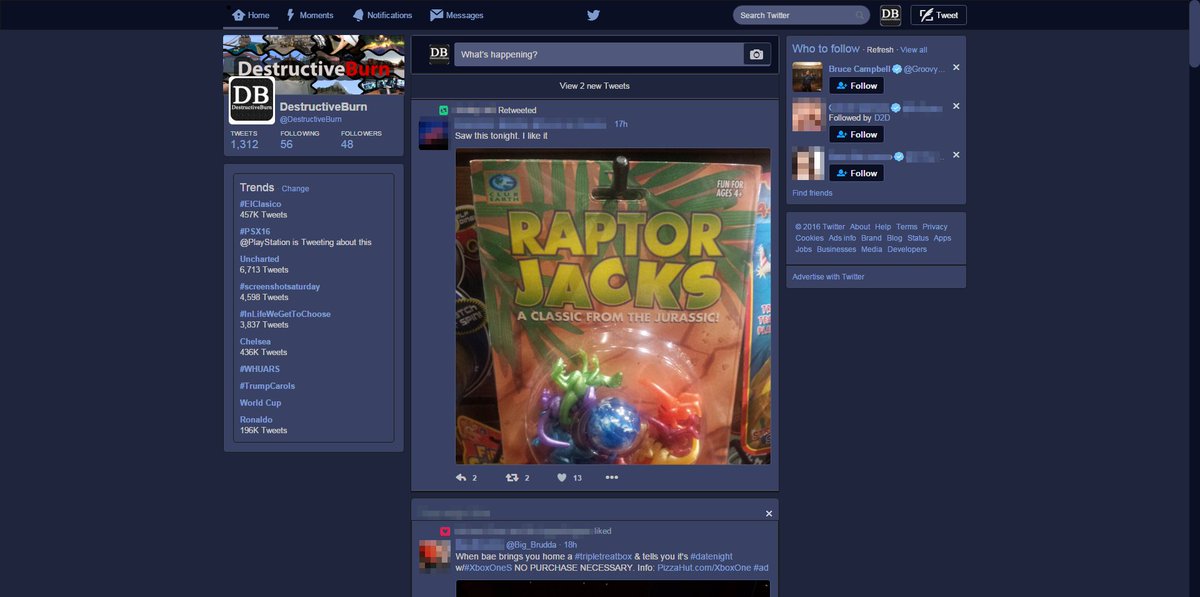Viewport: 1200px width, 597px height.
Task: Open the #ElClasico trend
Action: pyautogui.click(x=260, y=204)
